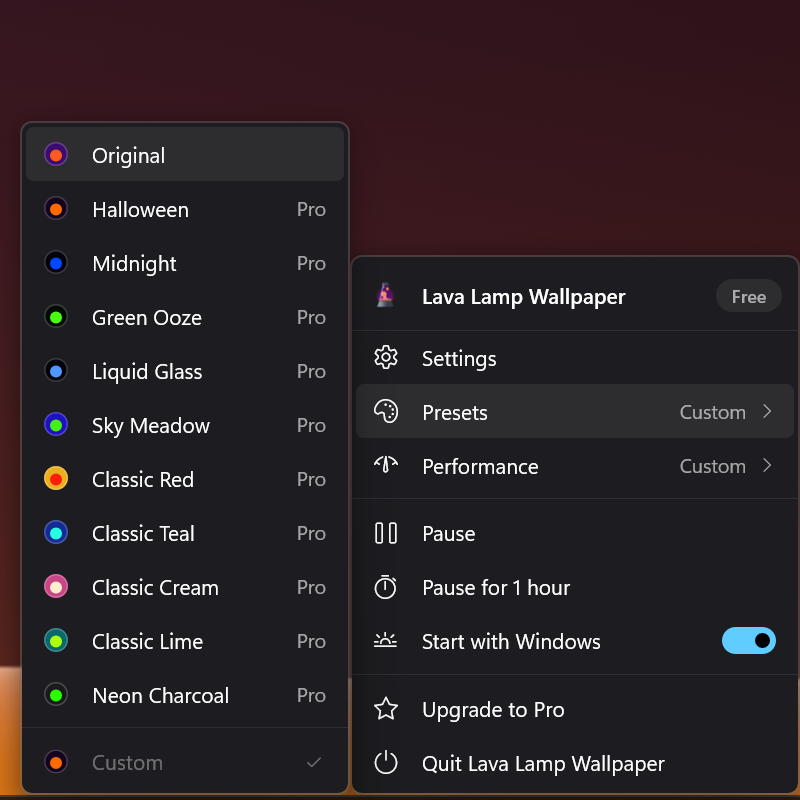Click the power icon for Quit

pos(386,762)
